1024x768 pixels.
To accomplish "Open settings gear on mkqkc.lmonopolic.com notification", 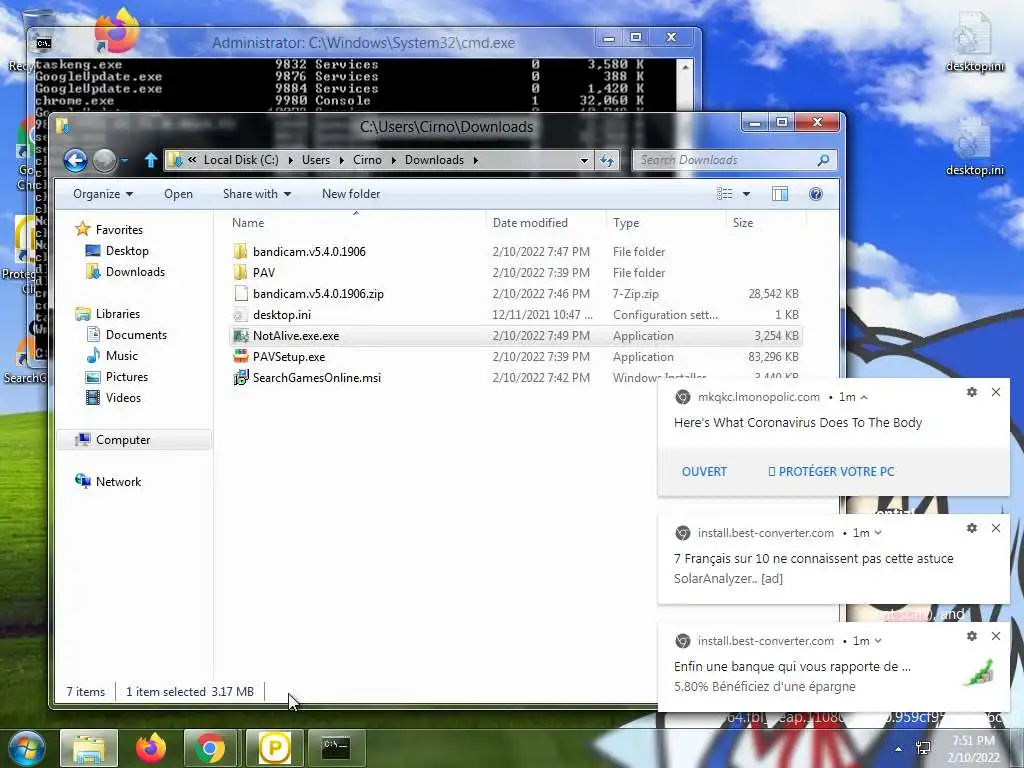I will (972, 392).
